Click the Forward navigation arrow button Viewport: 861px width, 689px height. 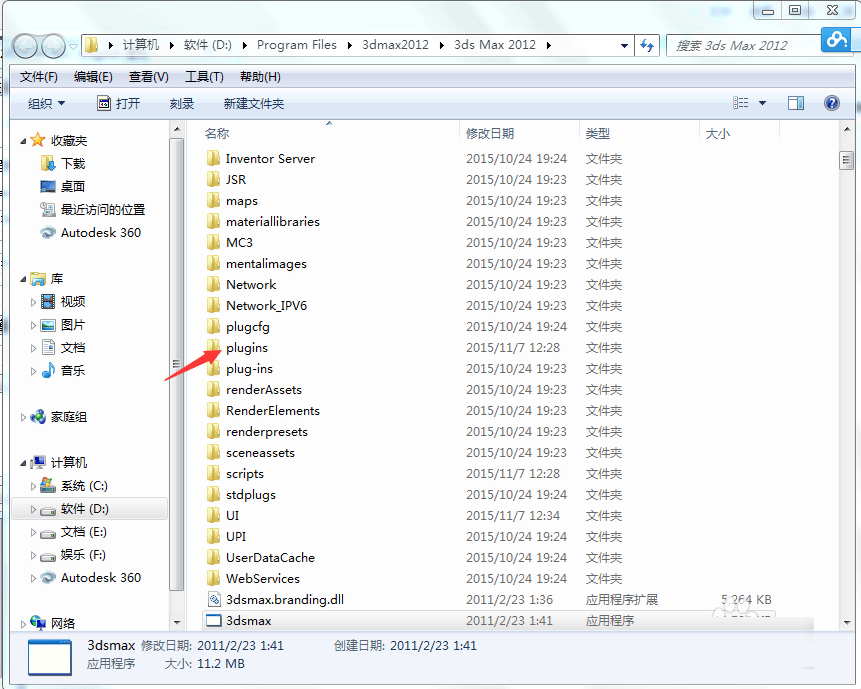coord(53,47)
